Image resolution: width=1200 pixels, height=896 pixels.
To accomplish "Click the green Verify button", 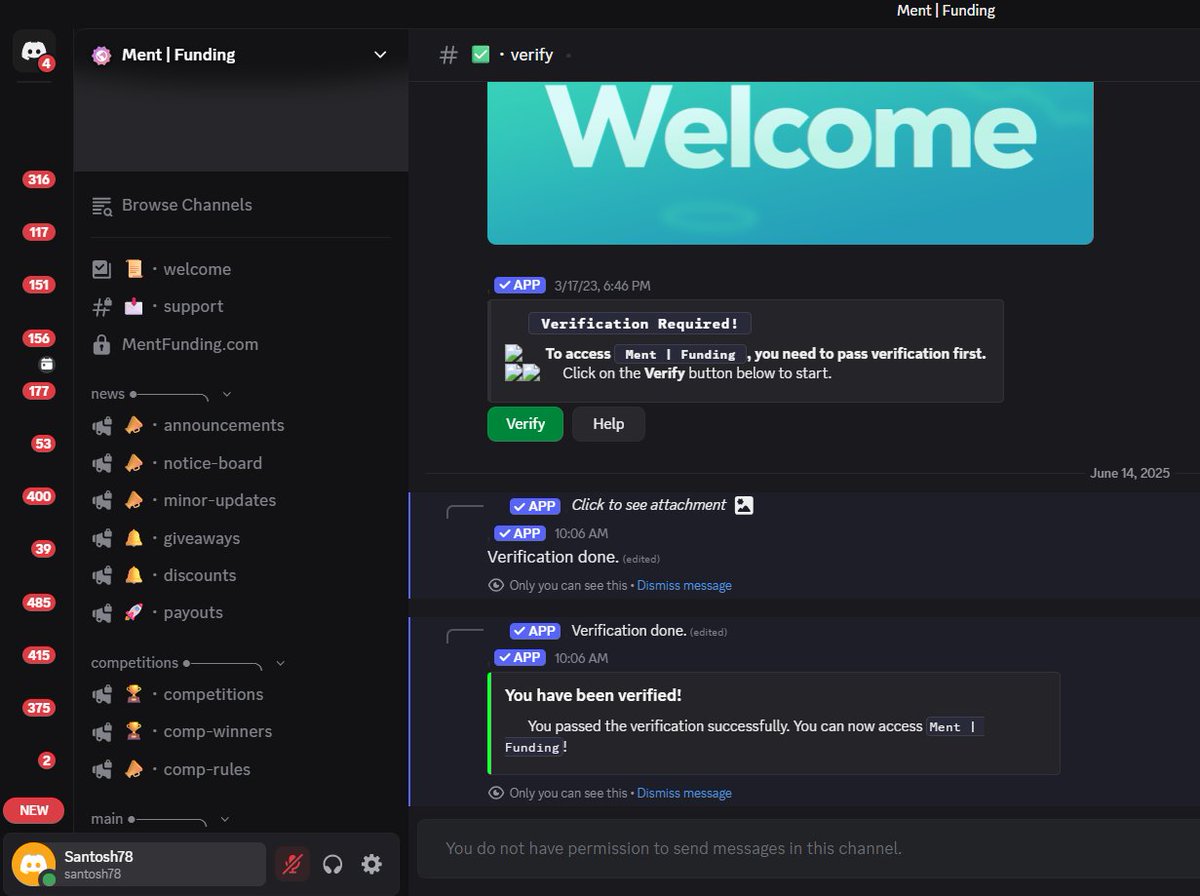I will [x=525, y=424].
